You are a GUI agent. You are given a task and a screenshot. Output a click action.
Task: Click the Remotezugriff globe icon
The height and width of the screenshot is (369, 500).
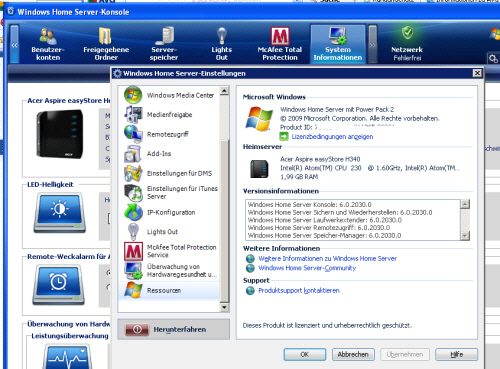pyautogui.click(x=133, y=134)
